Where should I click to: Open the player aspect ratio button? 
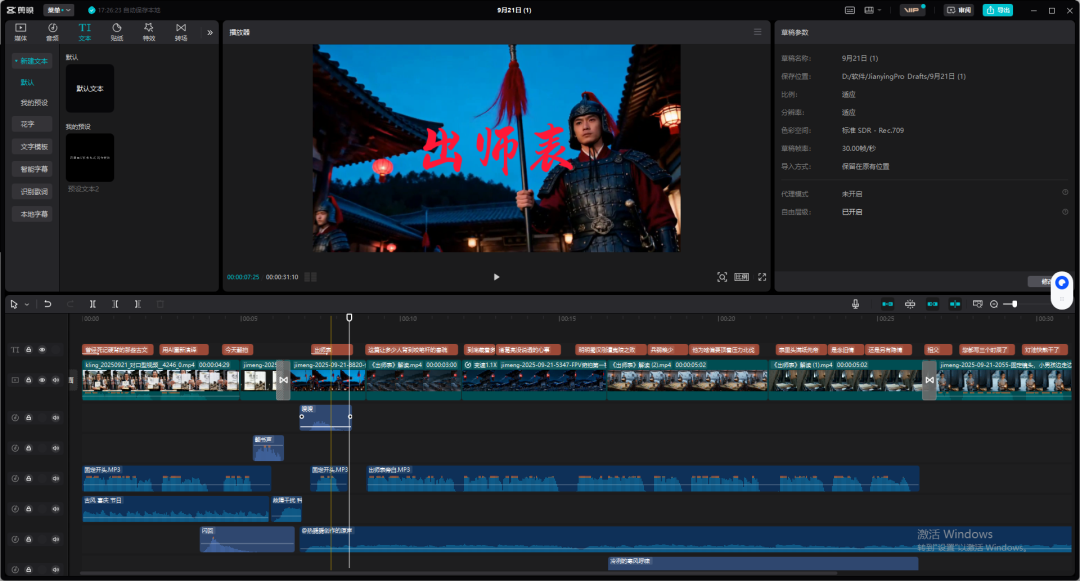pyautogui.click(x=742, y=277)
